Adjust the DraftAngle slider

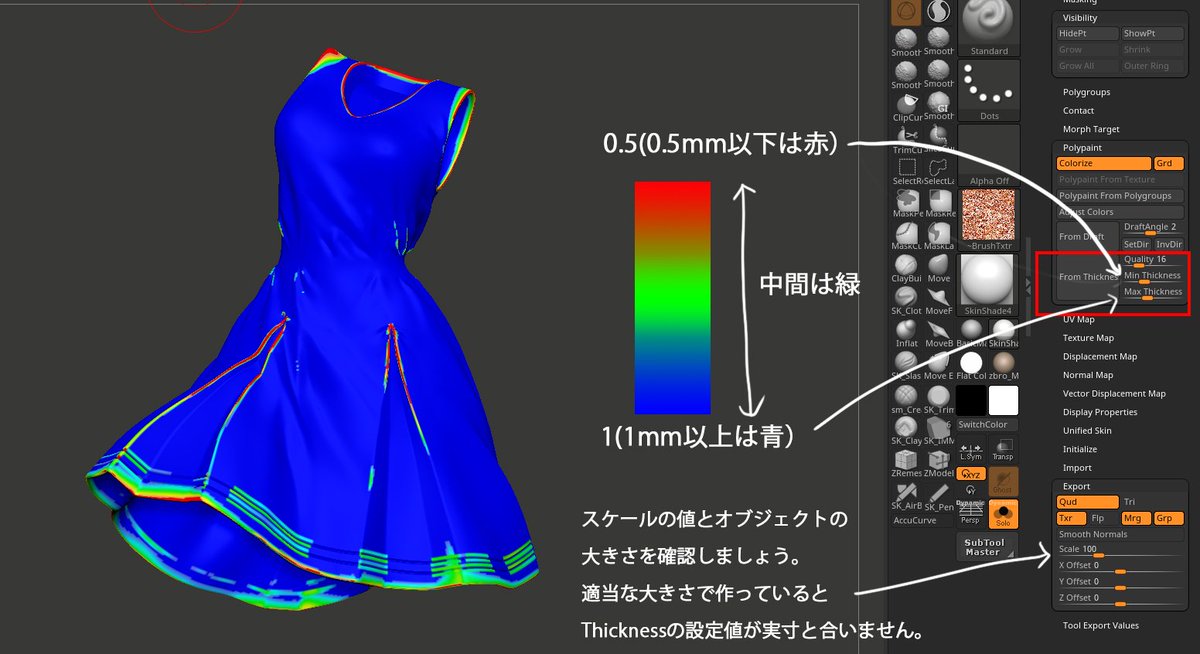1153,228
